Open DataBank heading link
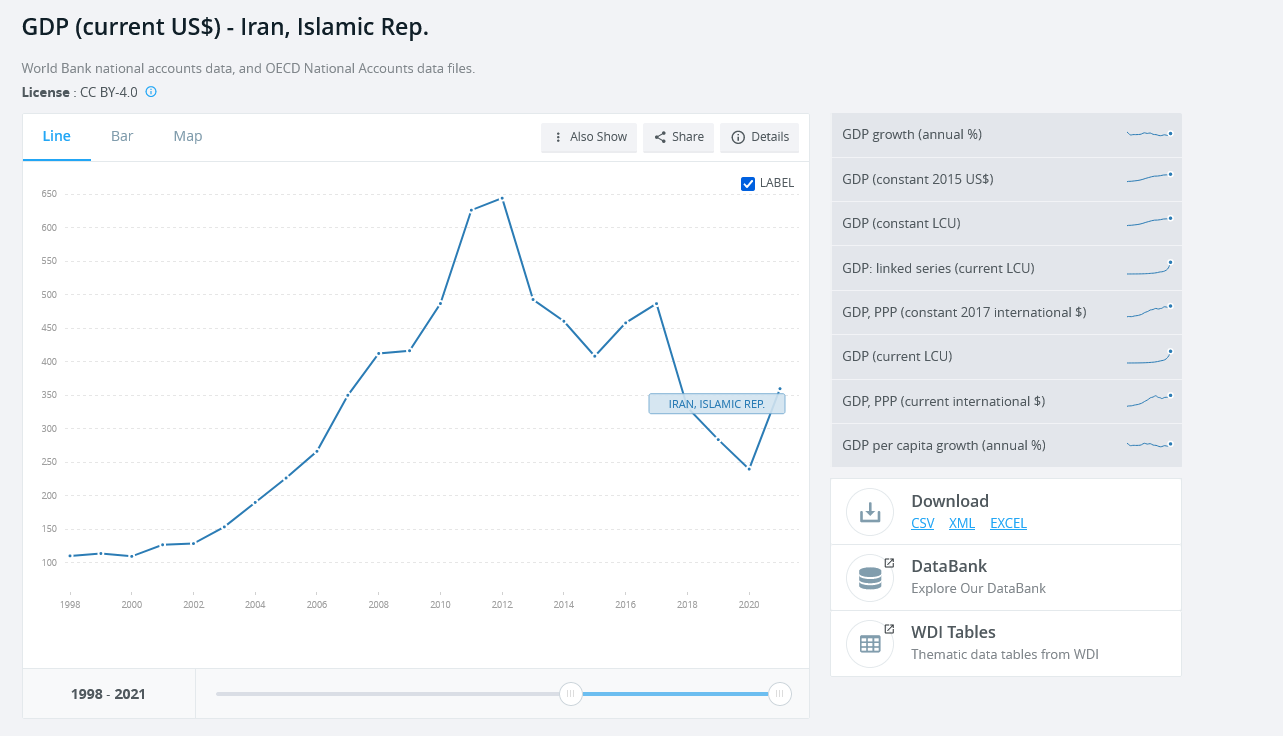 click(949, 566)
